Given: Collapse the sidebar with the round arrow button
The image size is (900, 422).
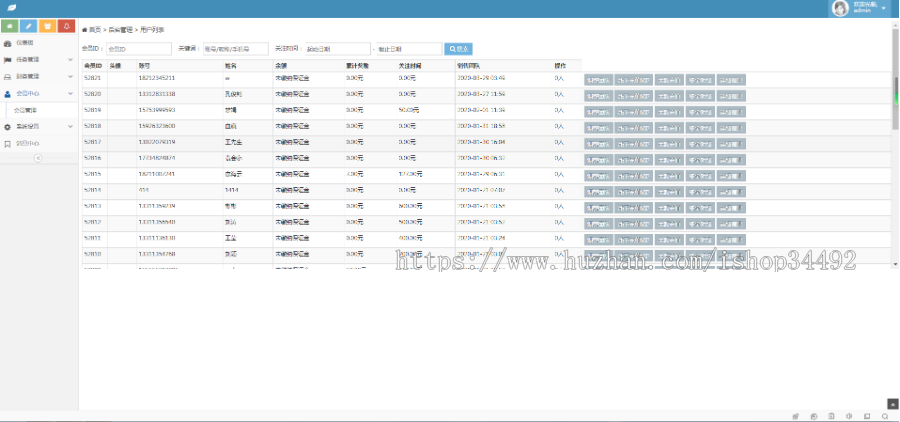Looking at the screenshot, I should tap(38, 158).
